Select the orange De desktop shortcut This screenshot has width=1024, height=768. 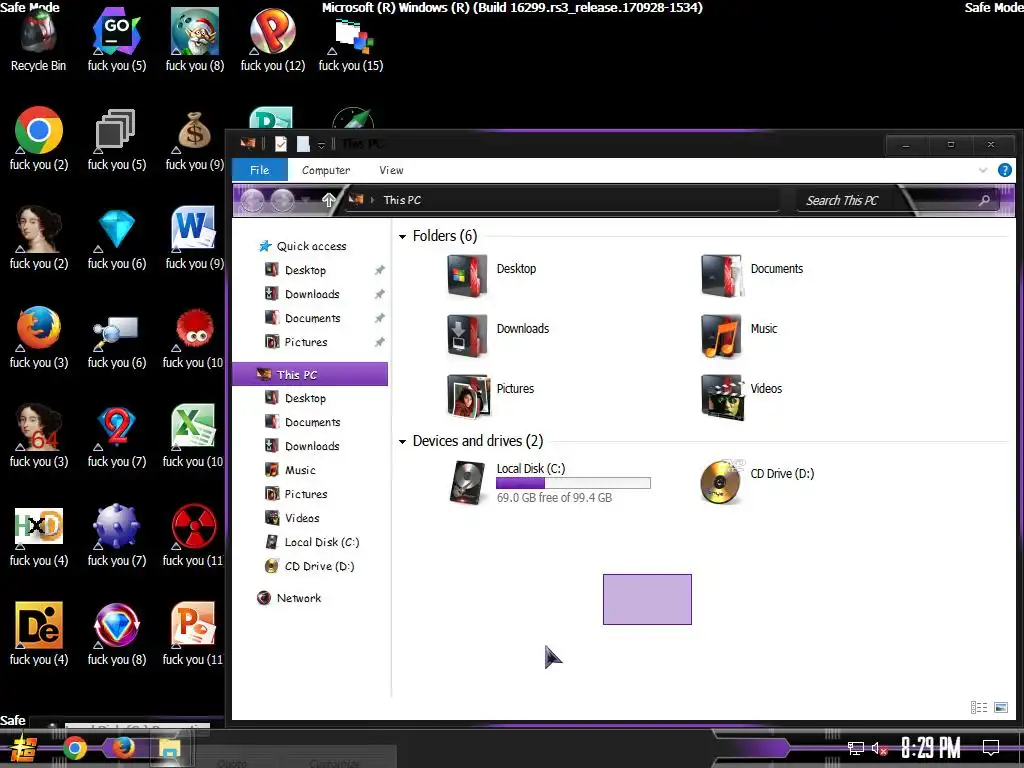click(x=39, y=633)
